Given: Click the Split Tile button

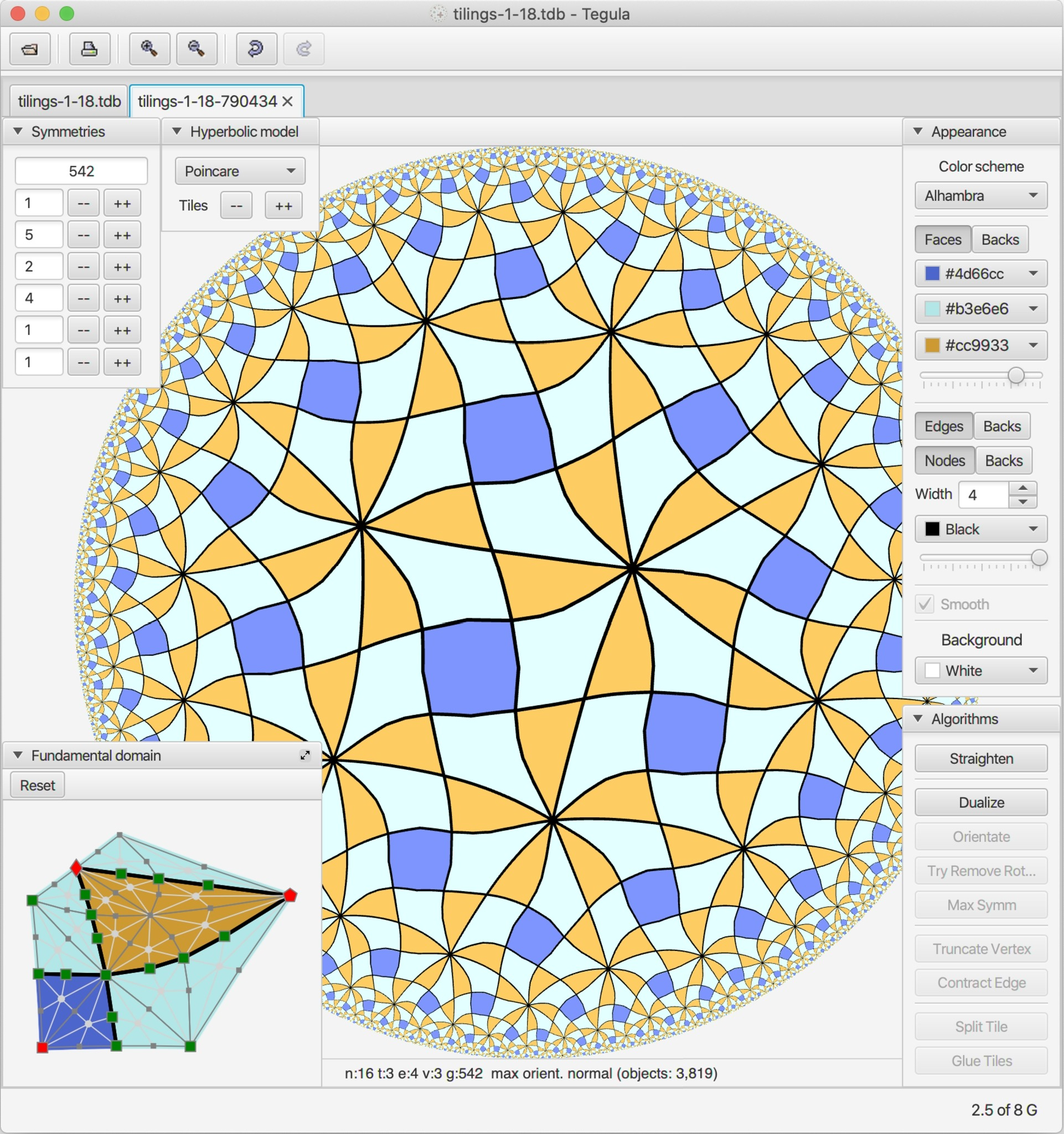Looking at the screenshot, I should 981,1027.
